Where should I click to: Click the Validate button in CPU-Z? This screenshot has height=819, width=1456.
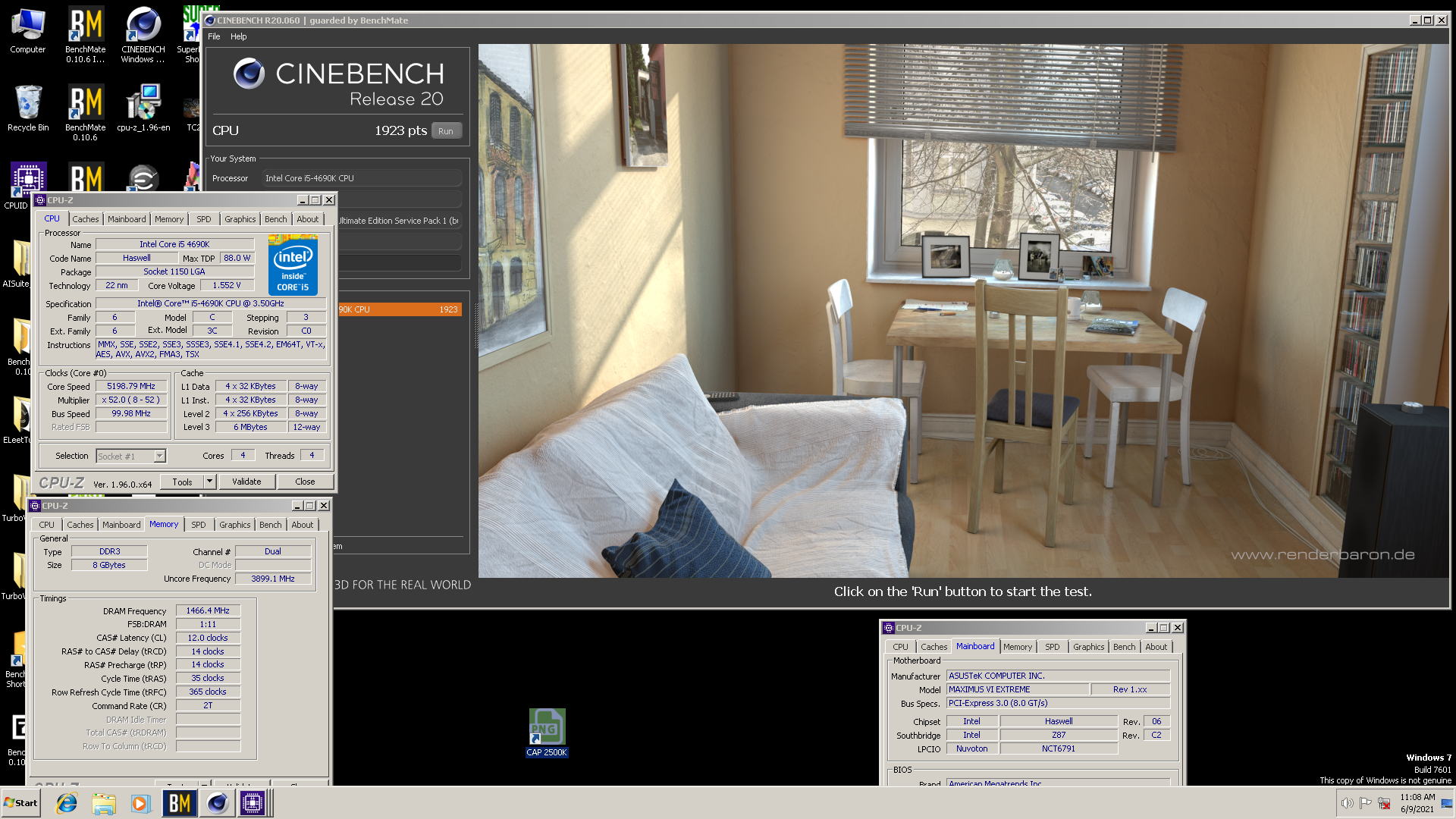click(x=246, y=482)
